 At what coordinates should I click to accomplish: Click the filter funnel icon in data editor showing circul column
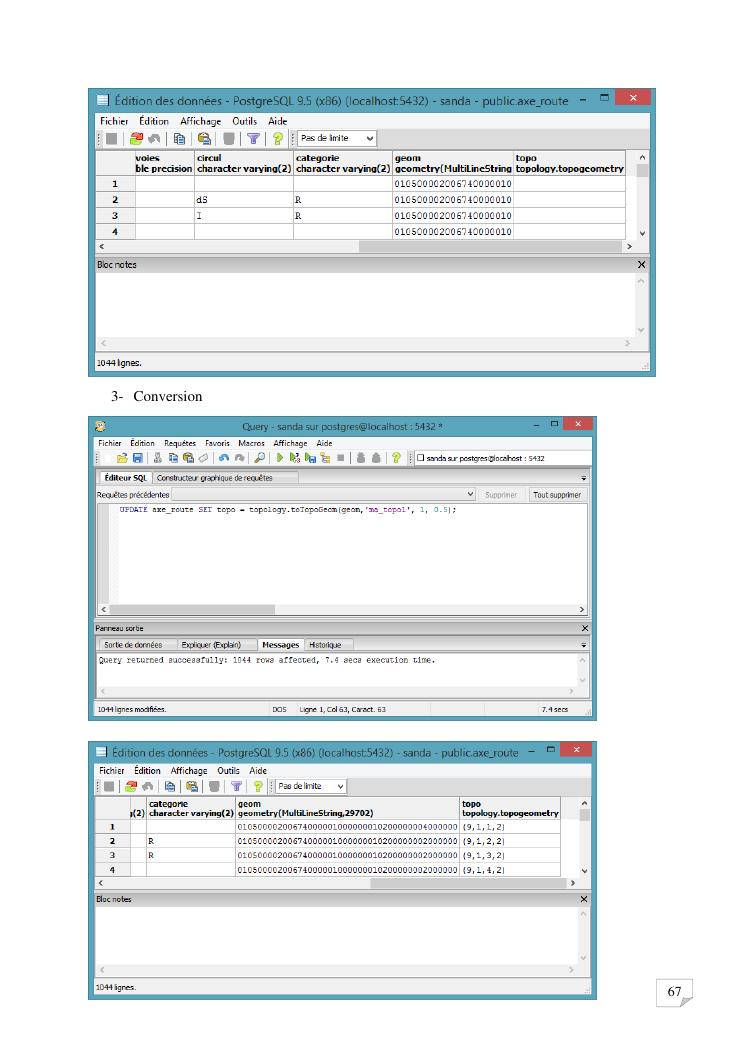click(x=253, y=139)
